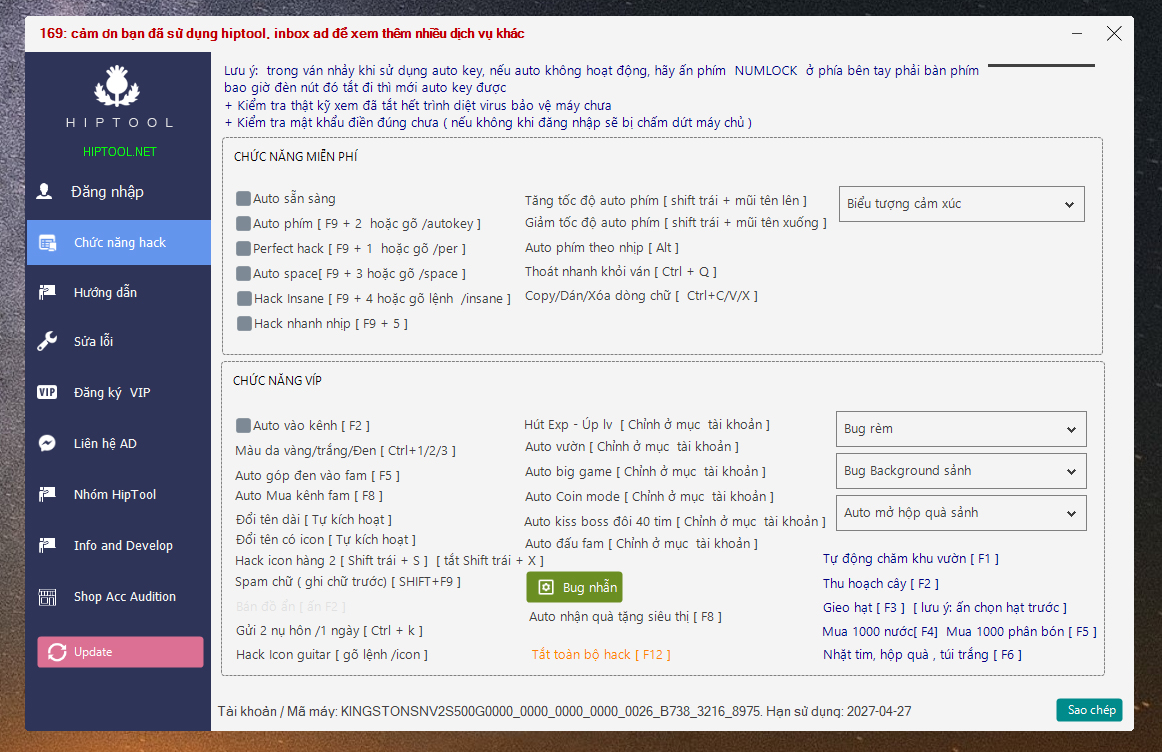Image resolution: width=1162 pixels, height=752 pixels.
Task: Click the HipTool thistle logo
Action: click(x=119, y=88)
